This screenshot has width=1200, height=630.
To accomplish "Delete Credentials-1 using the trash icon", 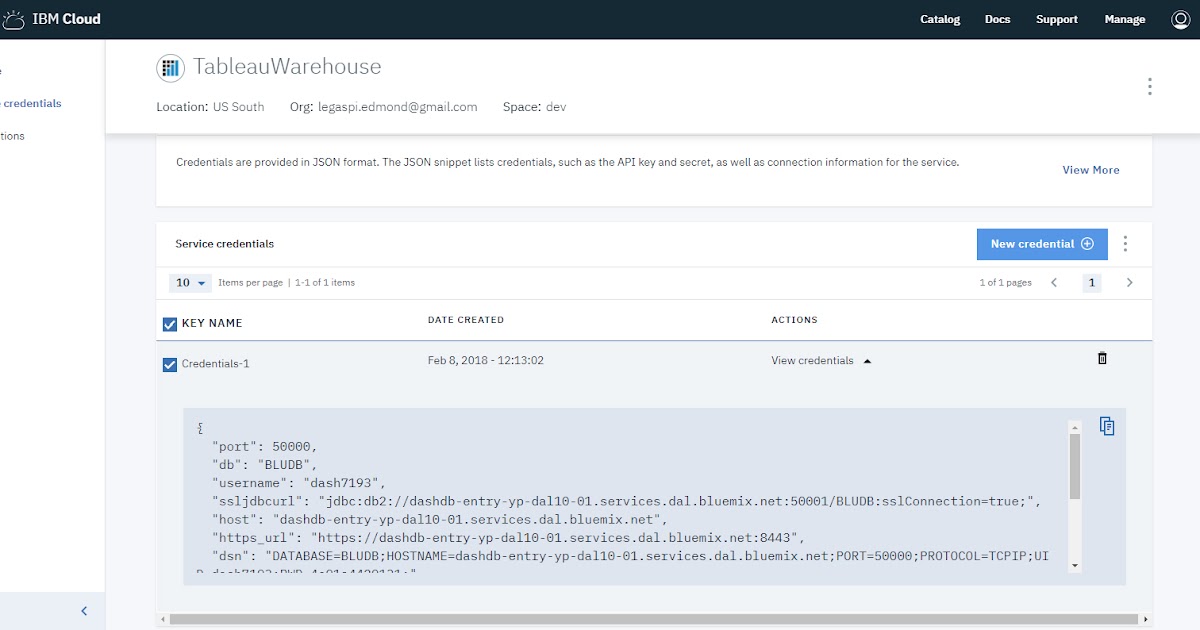I will pos(1102,357).
